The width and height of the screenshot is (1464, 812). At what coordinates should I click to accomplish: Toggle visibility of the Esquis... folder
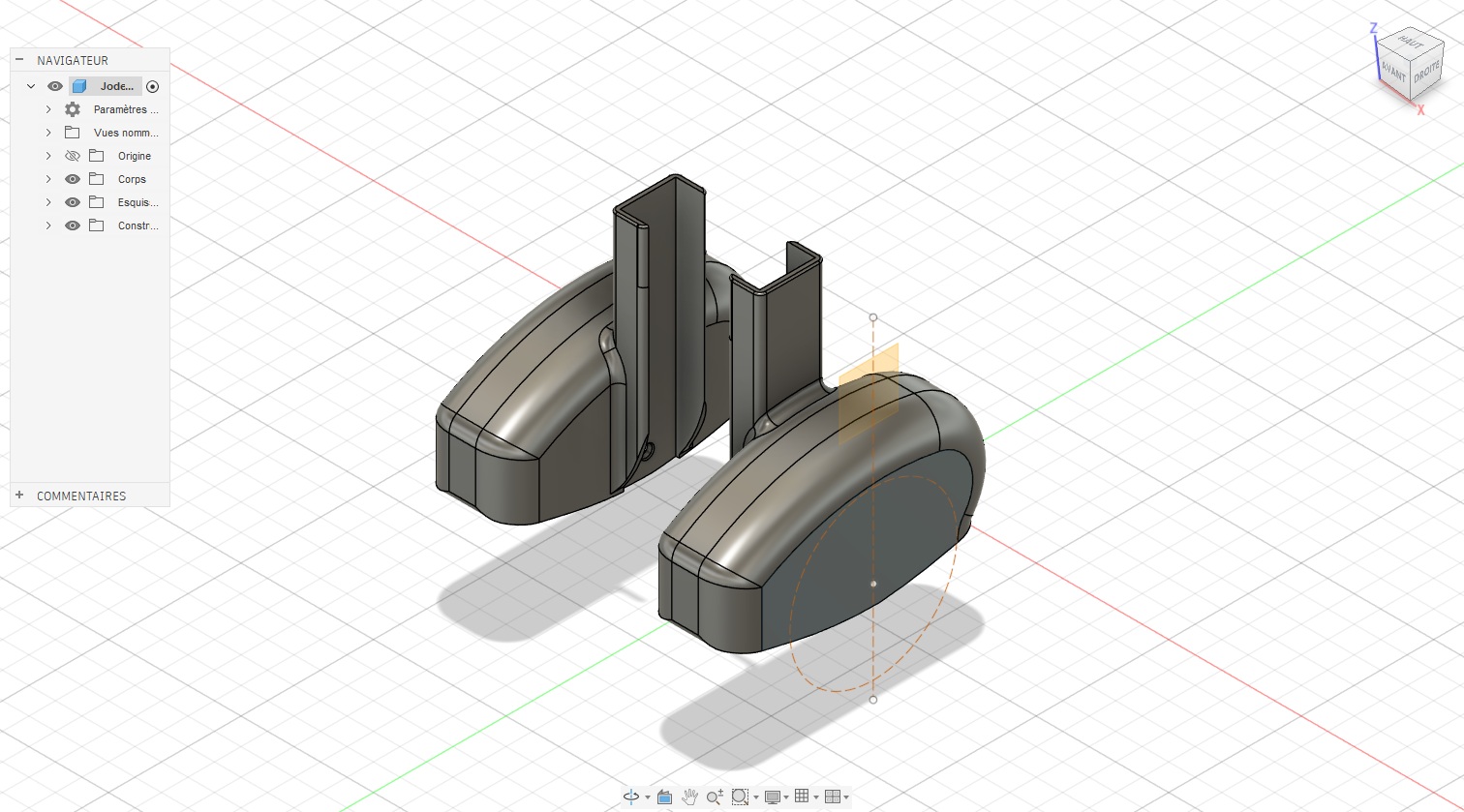coord(73,202)
